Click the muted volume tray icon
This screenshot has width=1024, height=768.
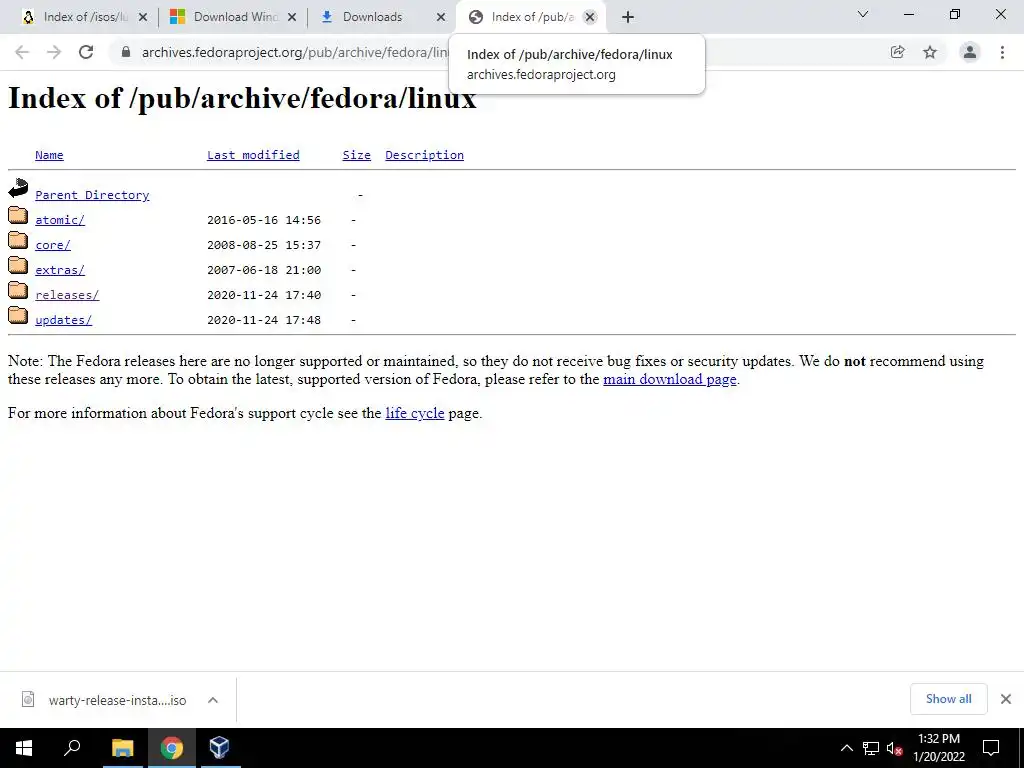894,748
